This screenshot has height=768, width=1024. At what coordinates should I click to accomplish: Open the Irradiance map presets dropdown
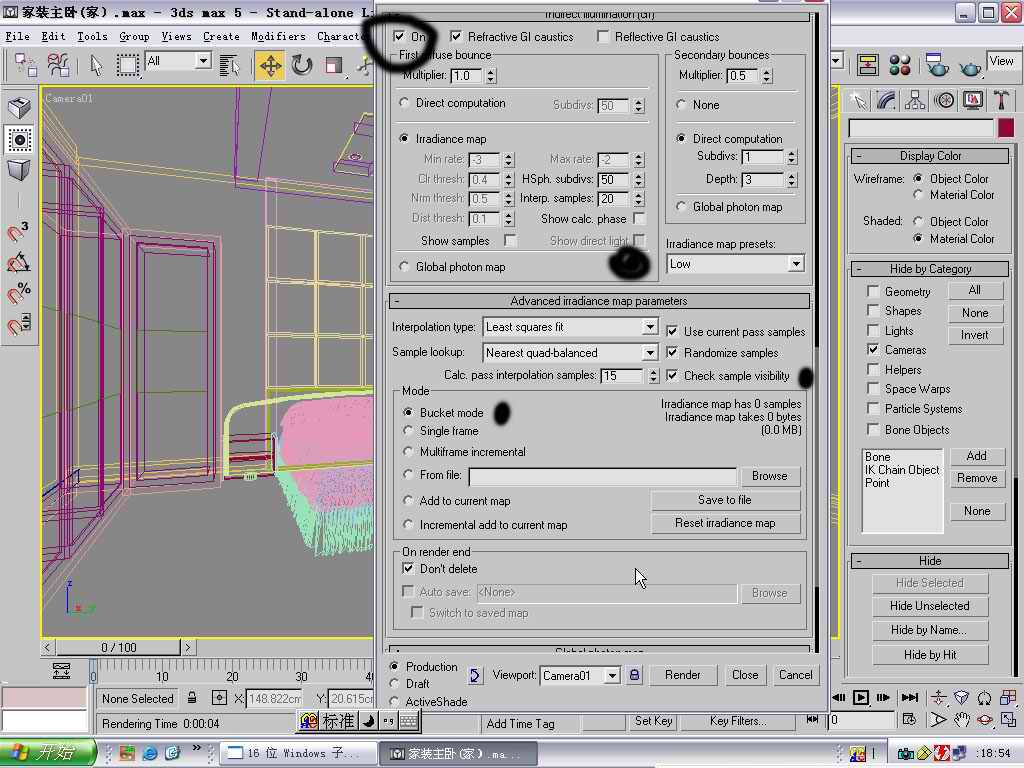(795, 264)
